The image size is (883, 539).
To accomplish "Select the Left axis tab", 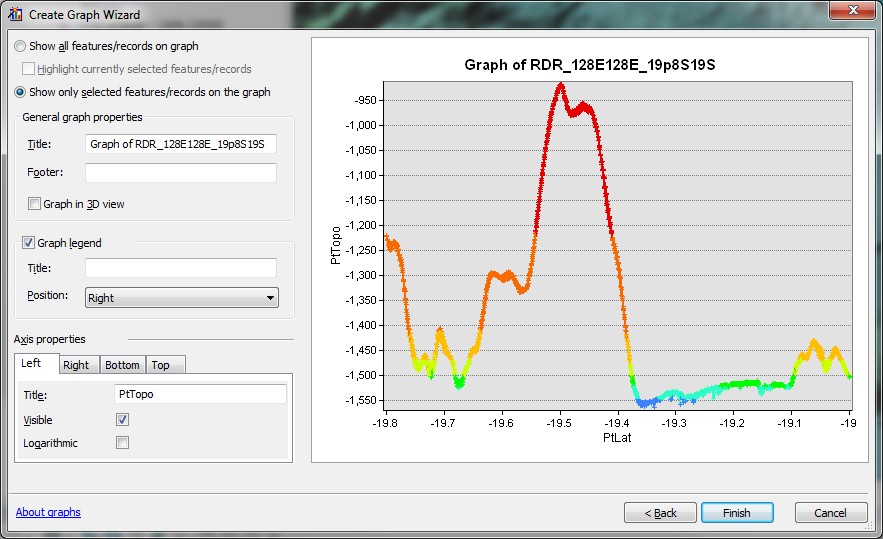I will click(x=37, y=363).
